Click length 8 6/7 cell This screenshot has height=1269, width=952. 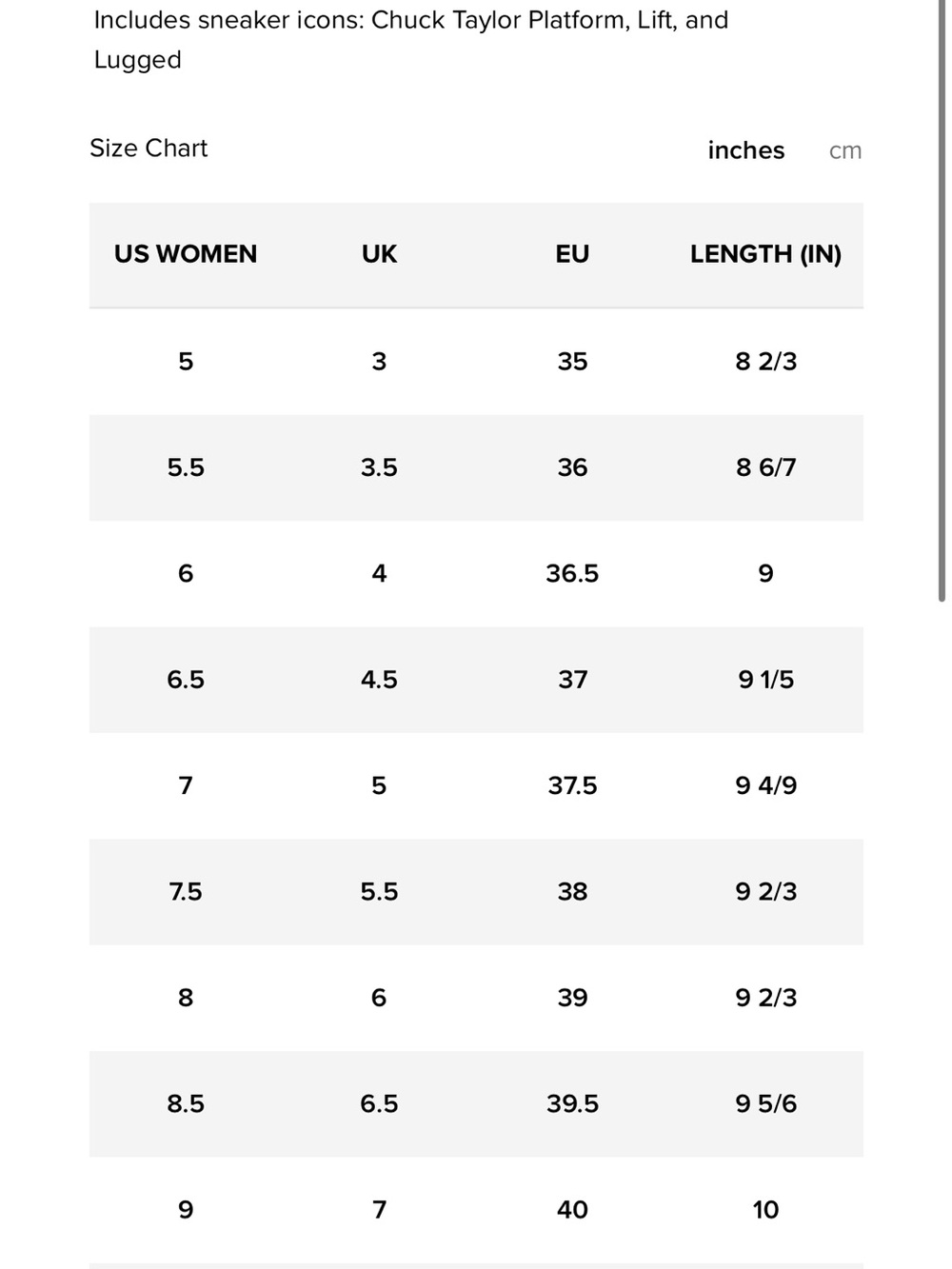pos(765,467)
